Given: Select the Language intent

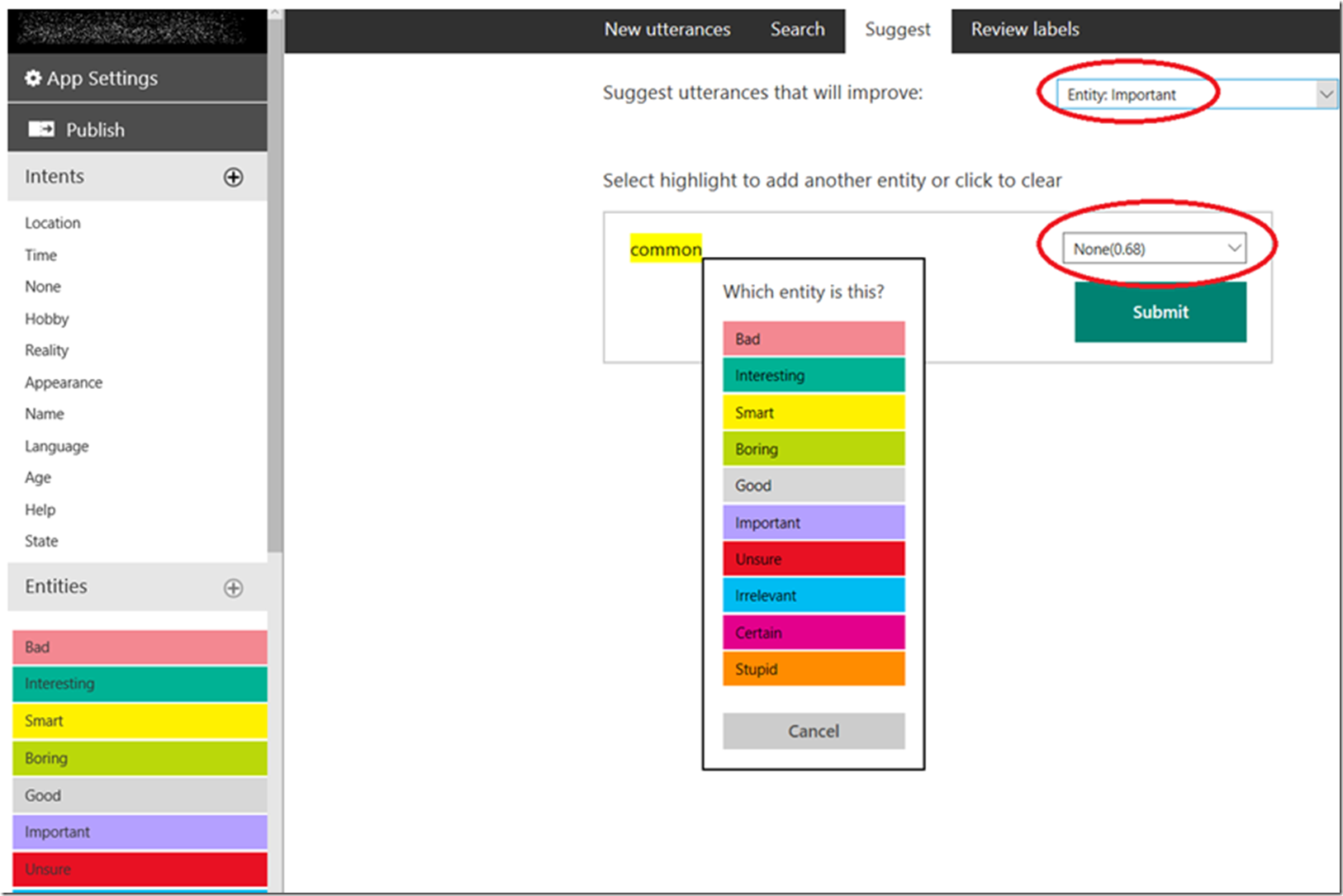Looking at the screenshot, I should click(57, 446).
